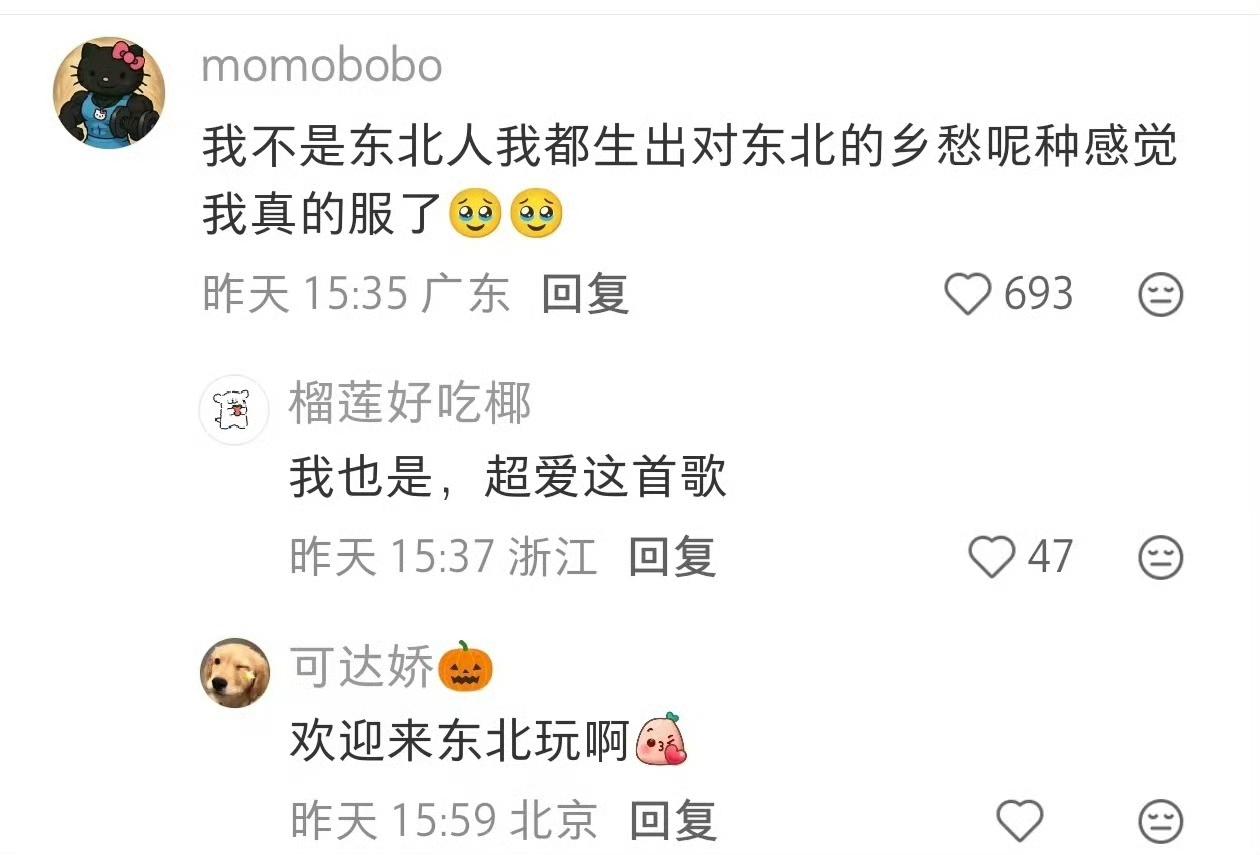Like momobobo's comment with the heart icon
Image resolution: width=1260 pixels, height=855 pixels.
pyautogui.click(x=967, y=295)
